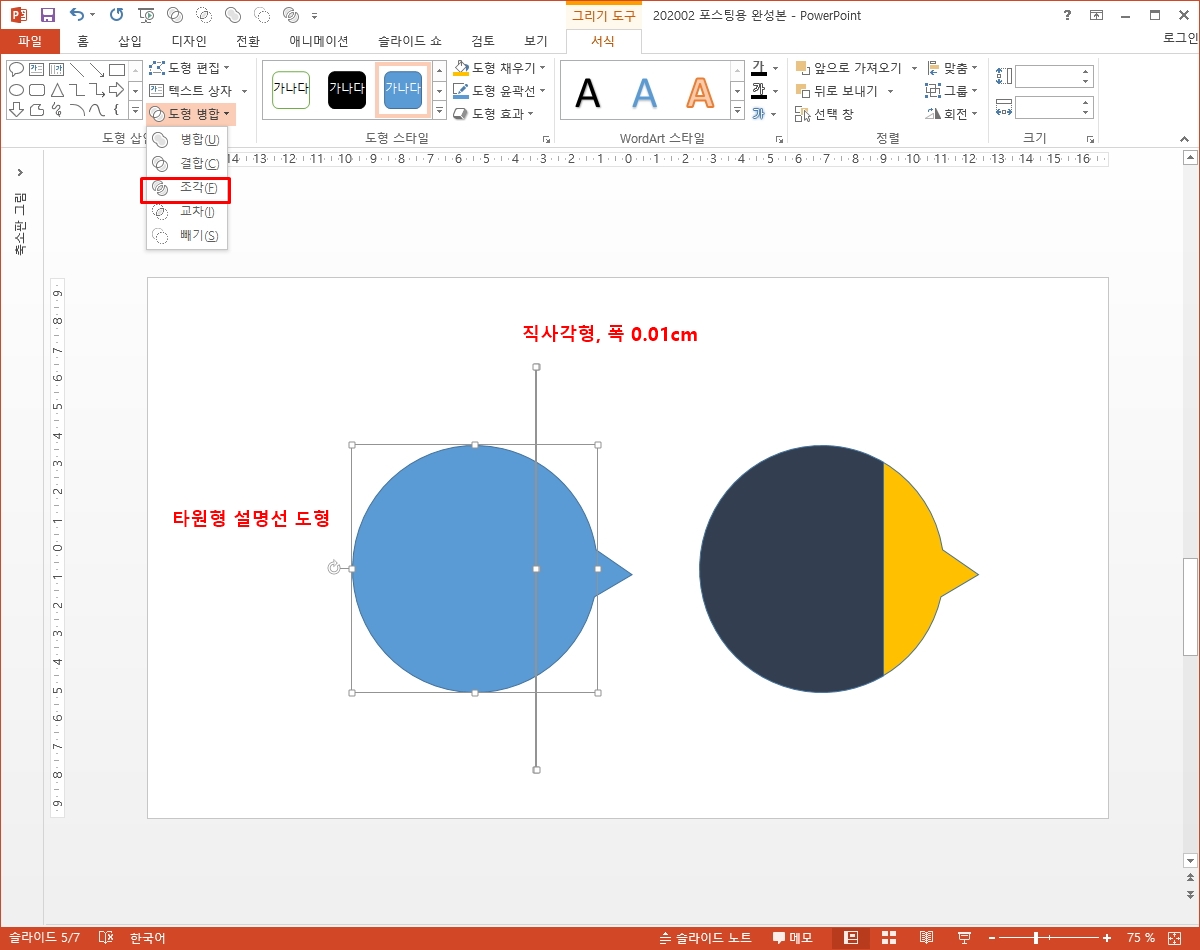This screenshot has width=1200, height=950.
Task: Open the Text Box (텍스트 상자) dropdown arrow
Action: (x=244, y=91)
